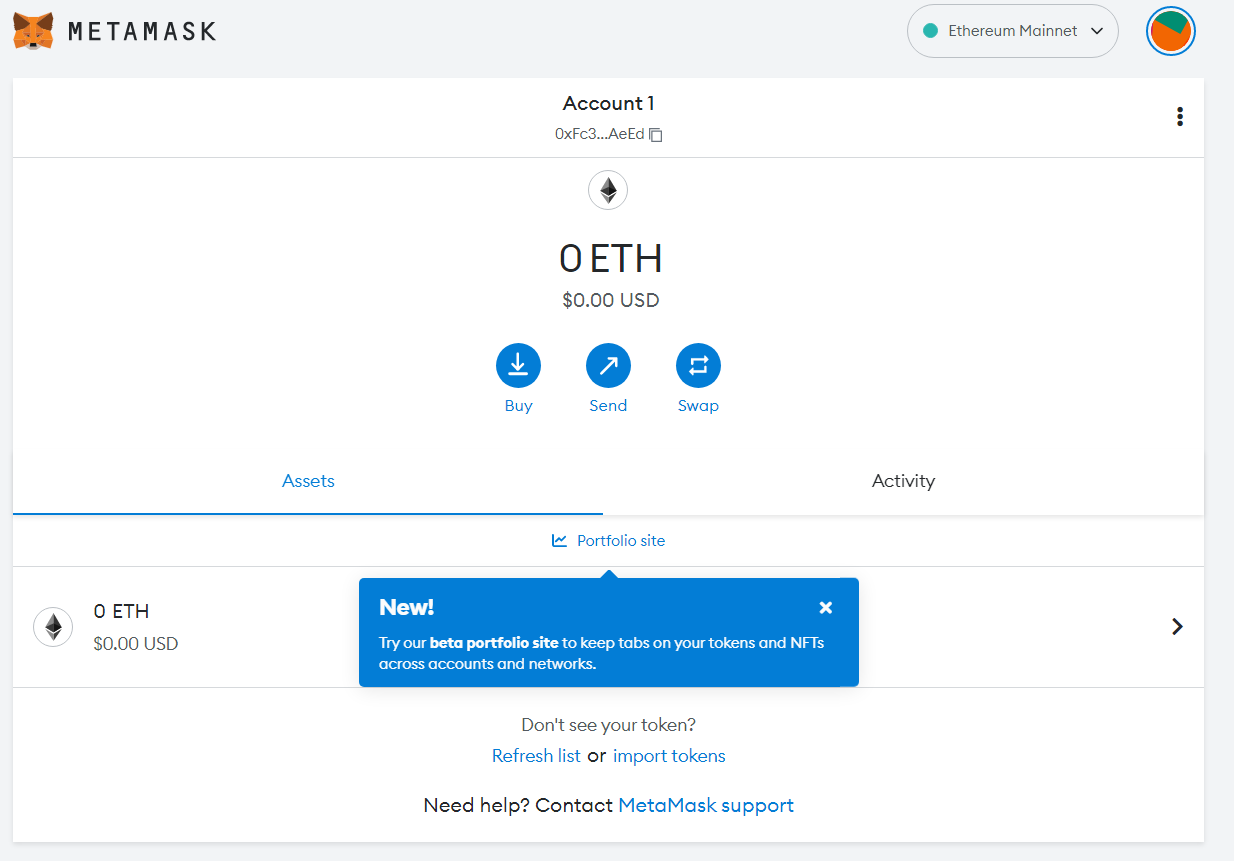Click the Portfolio site chart icon
1234x861 pixels.
coord(559,540)
